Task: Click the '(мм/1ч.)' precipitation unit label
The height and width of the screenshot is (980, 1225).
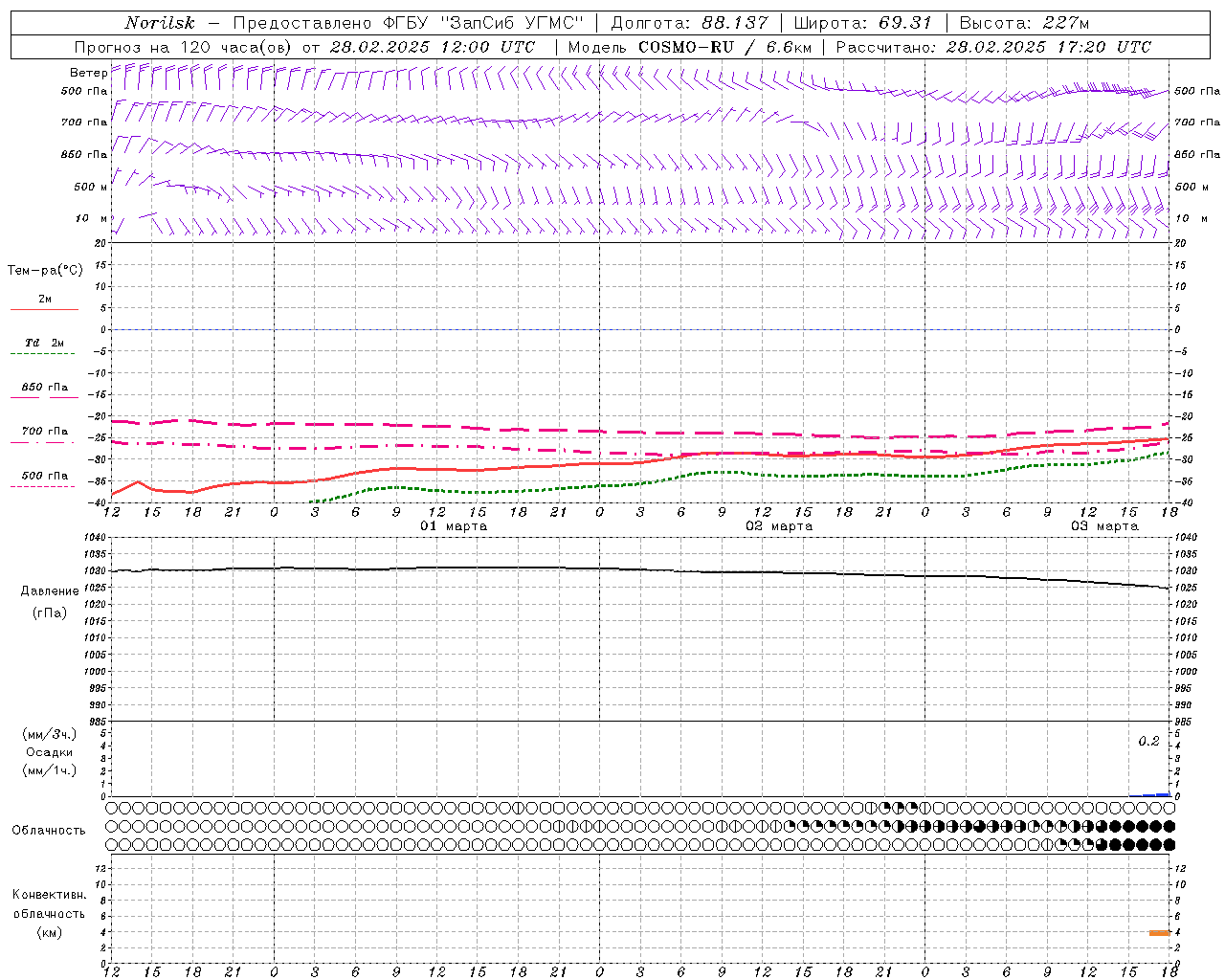Action: click(50, 770)
